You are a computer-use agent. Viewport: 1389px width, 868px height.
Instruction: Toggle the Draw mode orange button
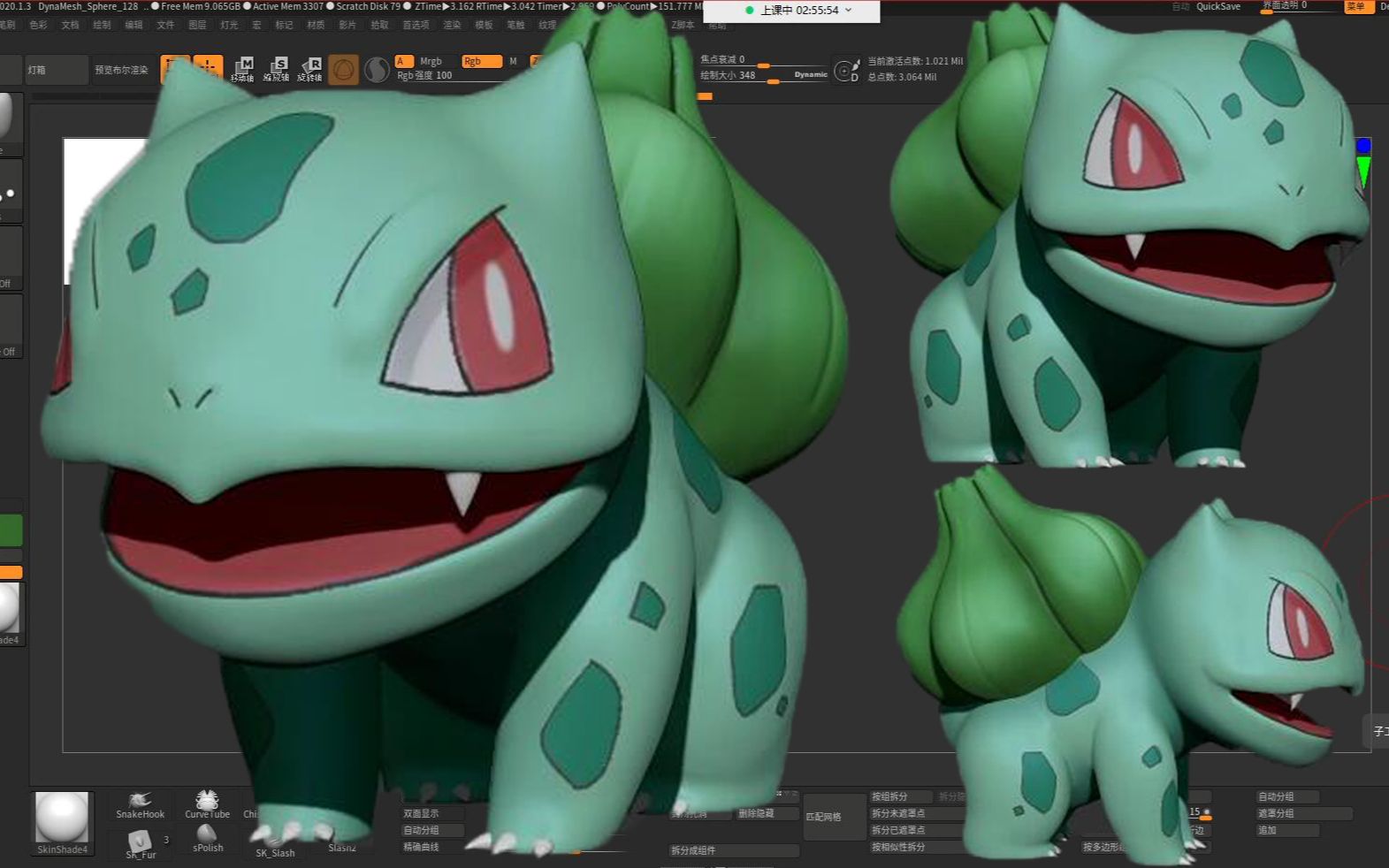coord(208,66)
